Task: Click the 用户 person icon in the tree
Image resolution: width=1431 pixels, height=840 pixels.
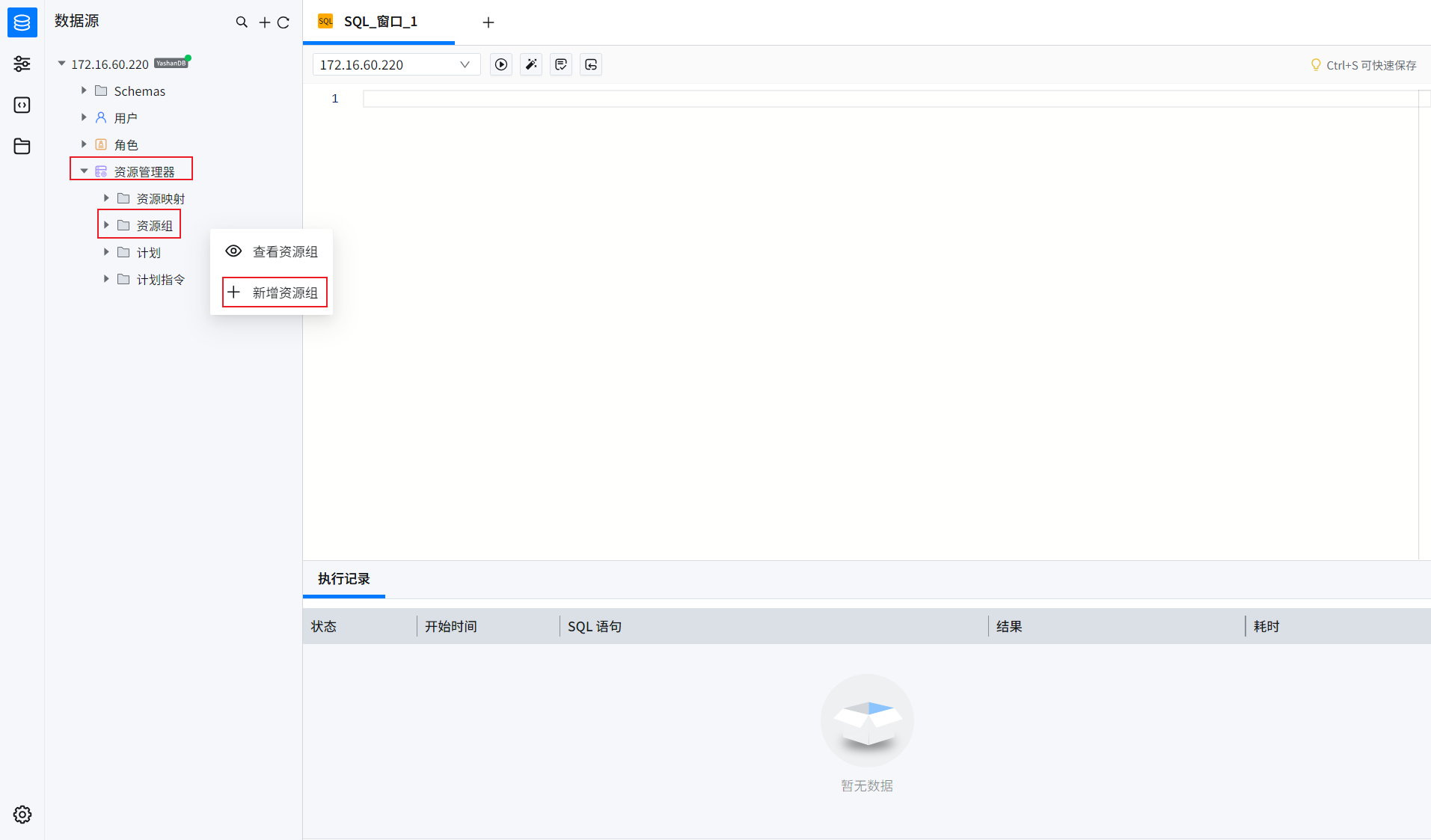Action: tap(101, 117)
